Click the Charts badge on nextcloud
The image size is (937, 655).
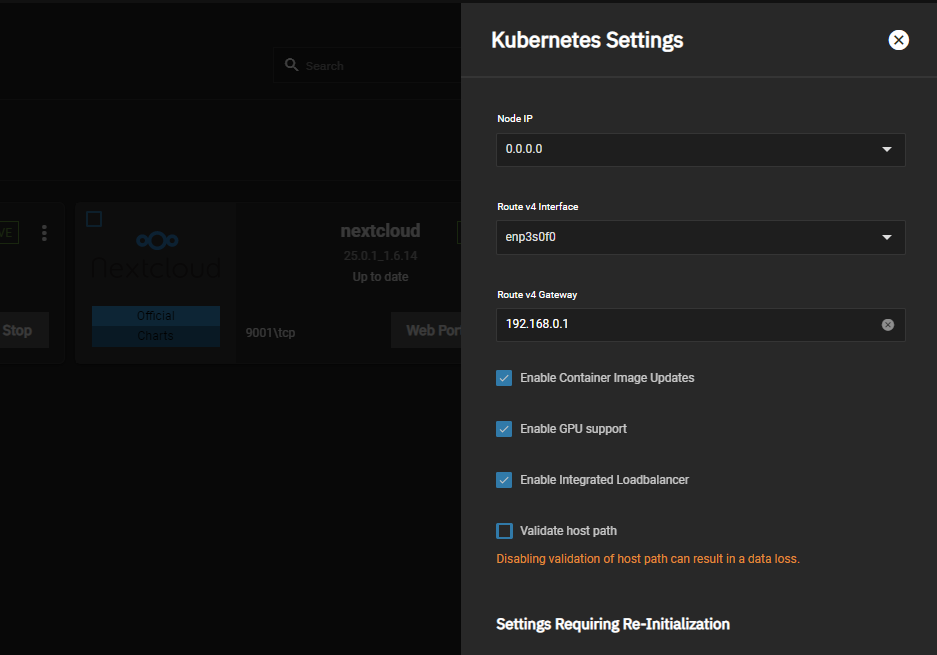pos(155,336)
